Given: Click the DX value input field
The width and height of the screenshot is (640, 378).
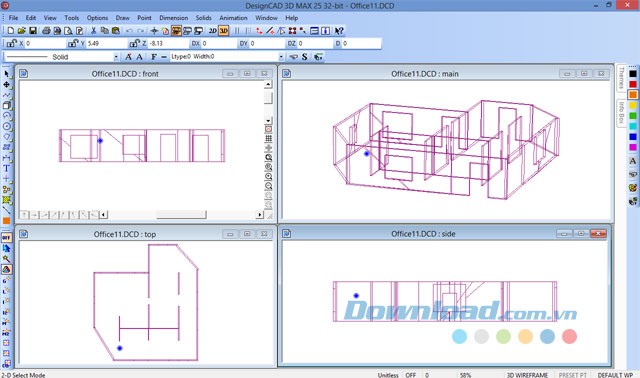Looking at the screenshot, I should pyautogui.click(x=219, y=43).
